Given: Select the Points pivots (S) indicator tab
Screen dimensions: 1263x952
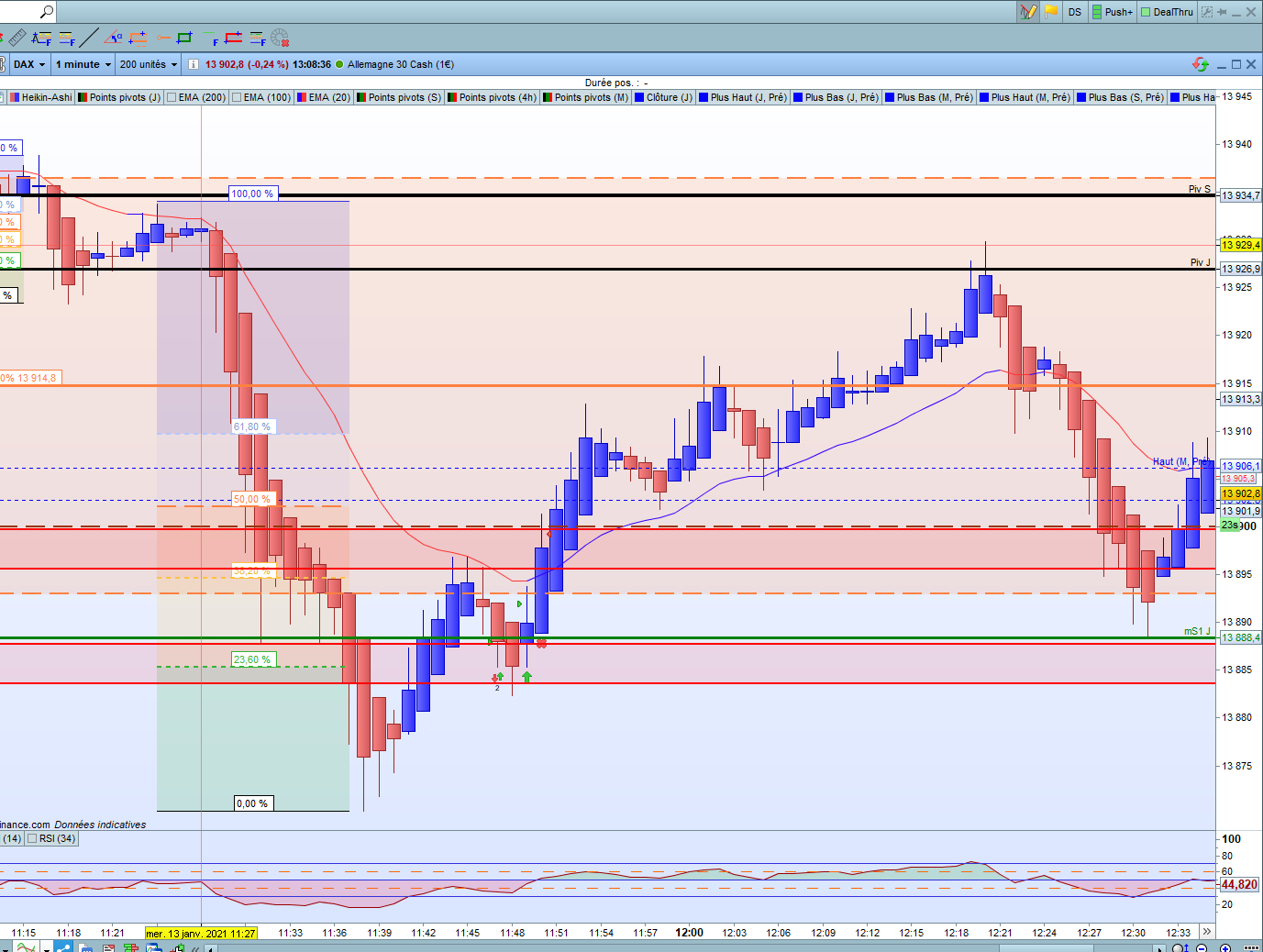Looking at the screenshot, I should point(399,97).
